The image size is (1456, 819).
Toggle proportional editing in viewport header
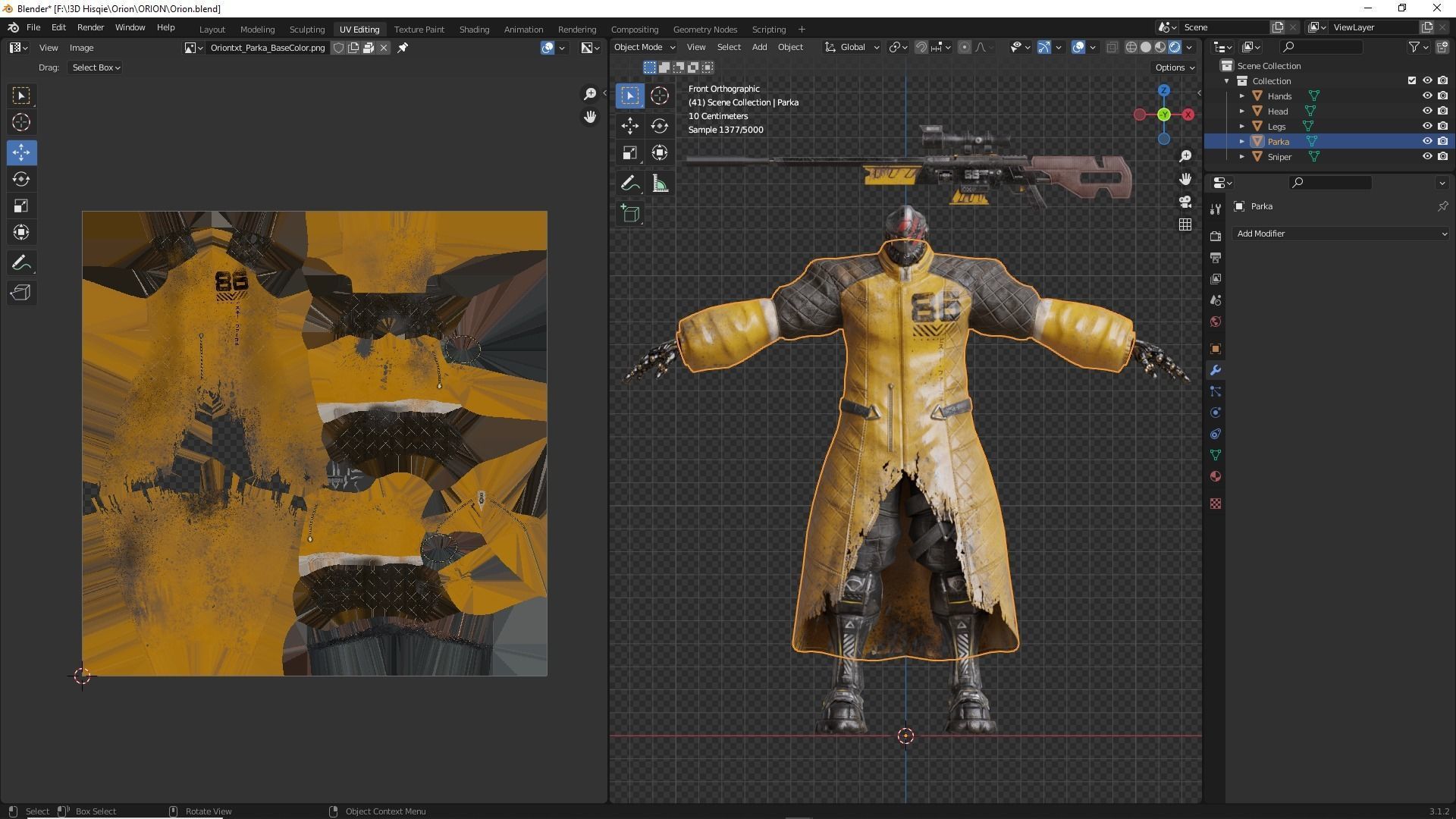click(x=964, y=47)
